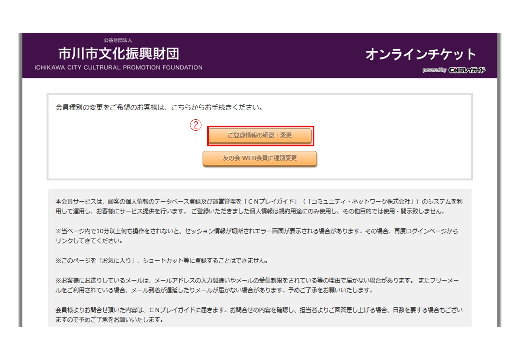Click the paragraph beginning 会員様よりお問合せ頂いた内容

tap(259, 315)
